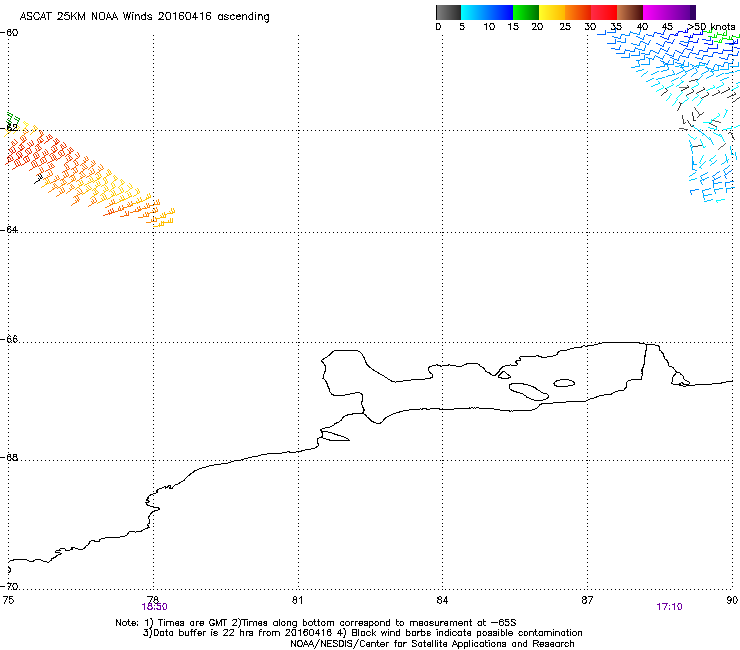Click the yellow 20-25 knots legend swatch
The width and height of the screenshot is (740, 650).
coord(552,12)
